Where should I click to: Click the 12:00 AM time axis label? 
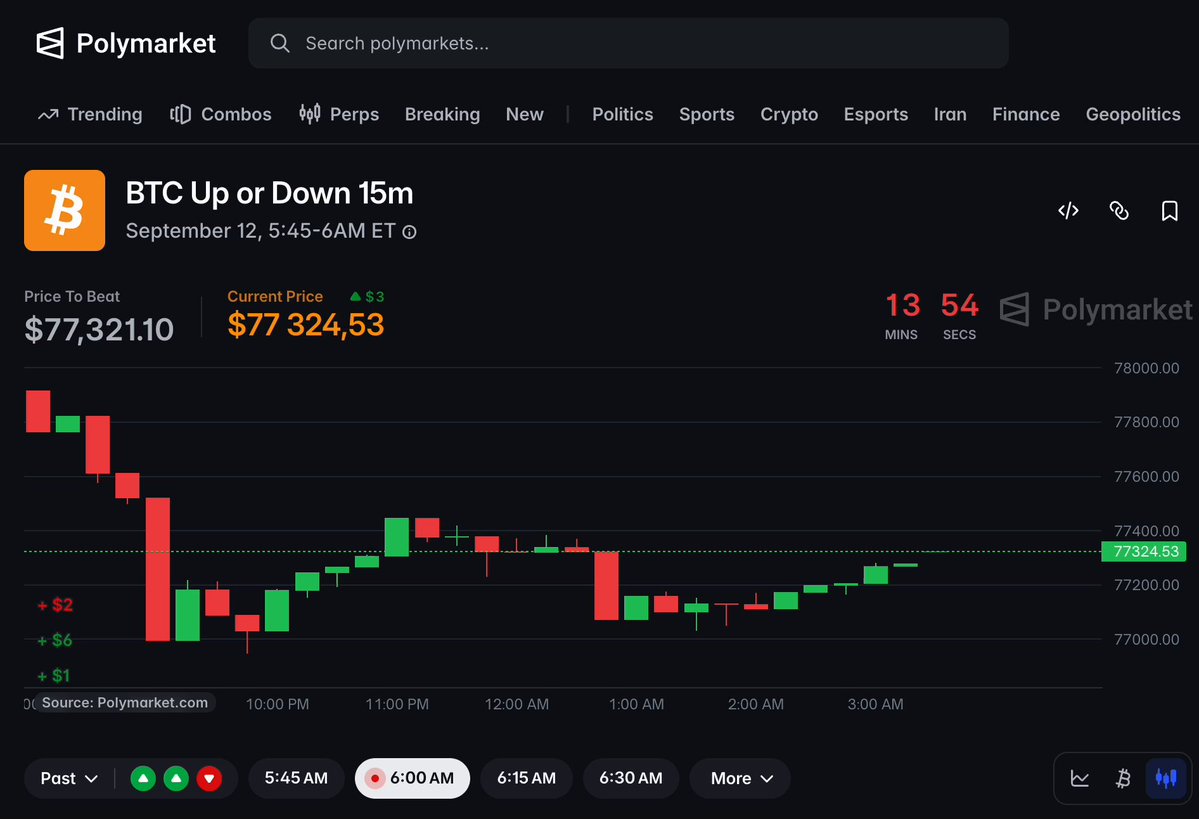tap(517, 704)
